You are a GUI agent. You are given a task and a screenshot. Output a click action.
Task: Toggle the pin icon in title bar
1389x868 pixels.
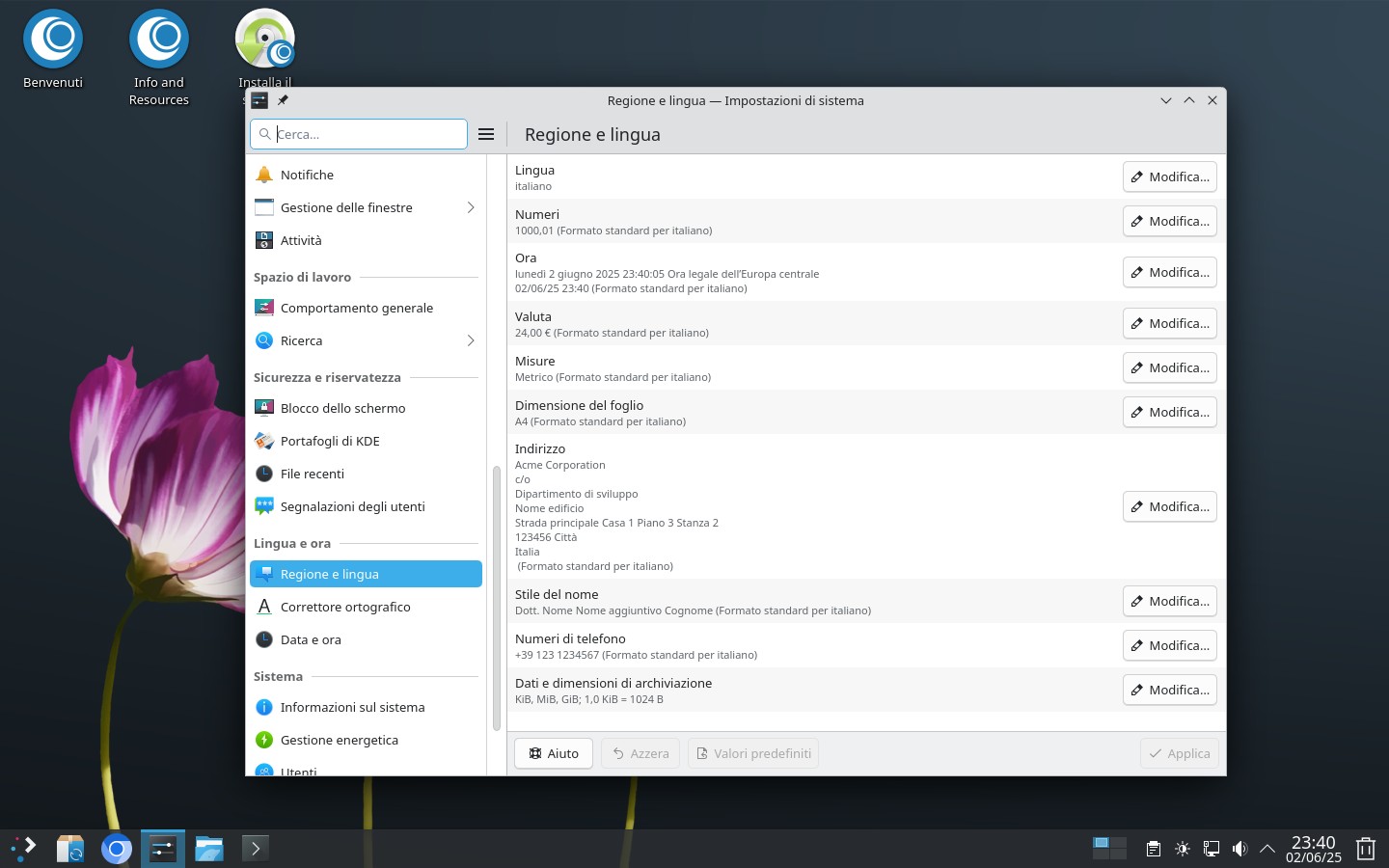[283, 100]
